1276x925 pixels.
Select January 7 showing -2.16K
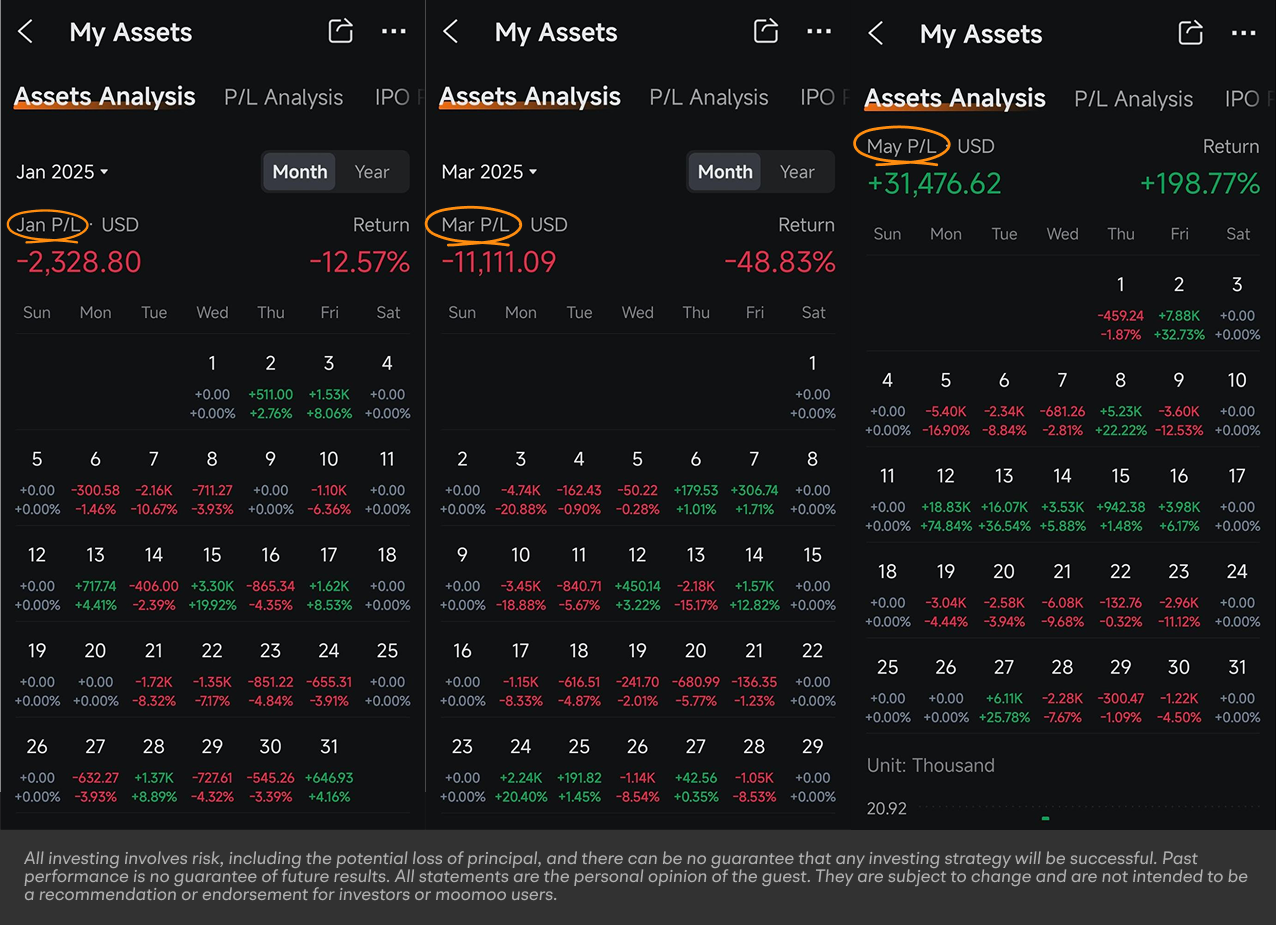pyautogui.click(x=154, y=482)
